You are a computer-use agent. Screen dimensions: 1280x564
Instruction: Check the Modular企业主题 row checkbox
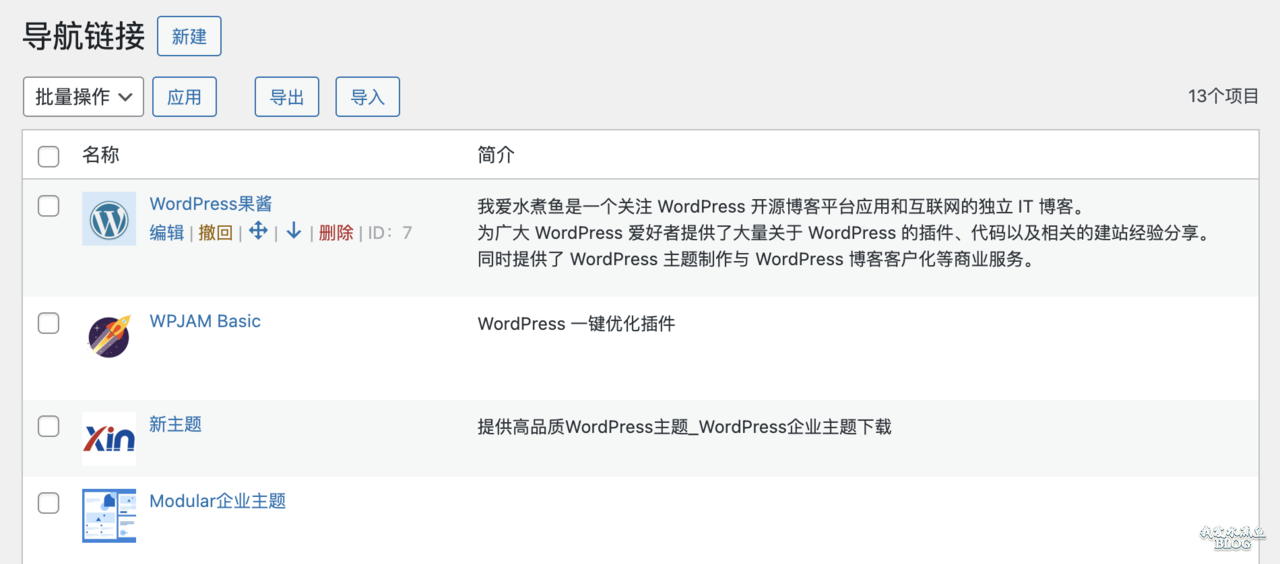click(x=48, y=503)
